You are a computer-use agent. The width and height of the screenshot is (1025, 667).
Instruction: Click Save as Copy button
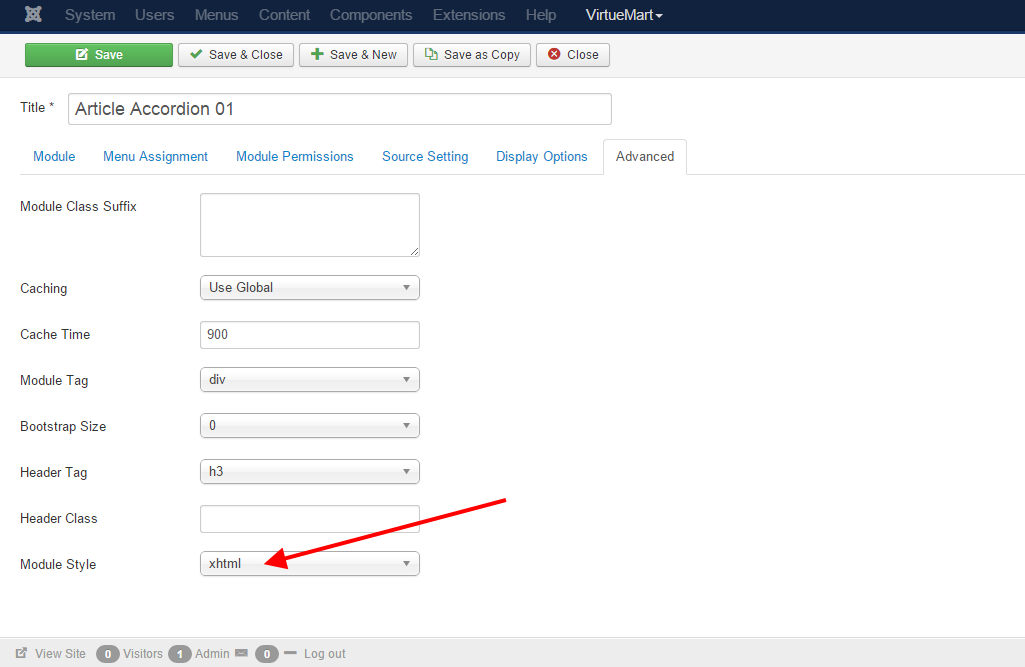(472, 55)
